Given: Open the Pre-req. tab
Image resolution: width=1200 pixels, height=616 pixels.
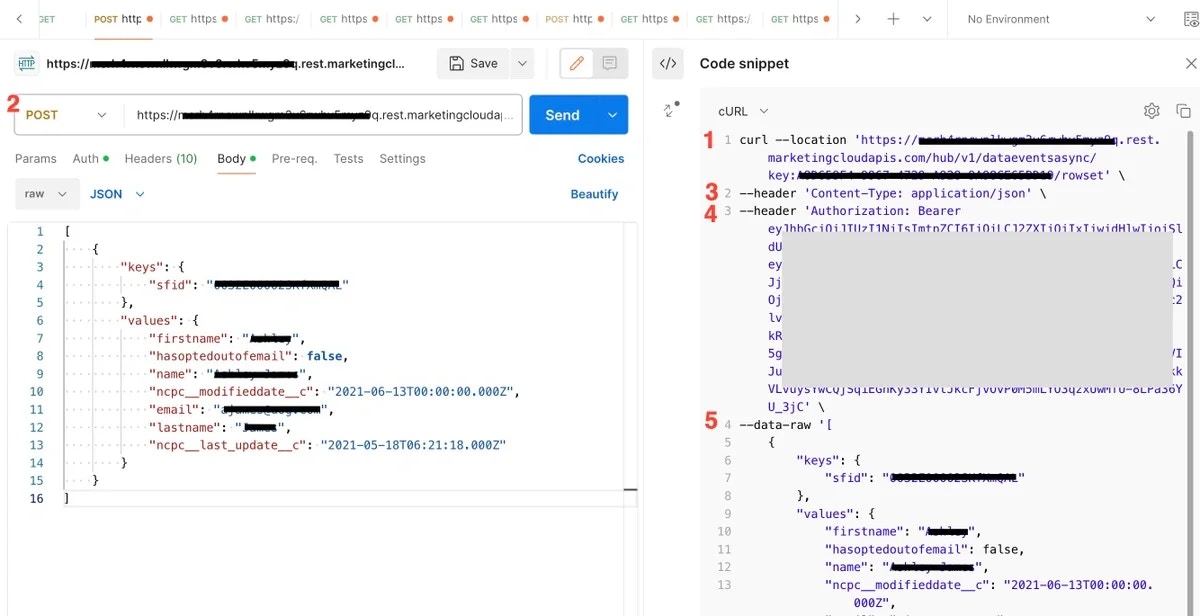Looking at the screenshot, I should tap(294, 158).
